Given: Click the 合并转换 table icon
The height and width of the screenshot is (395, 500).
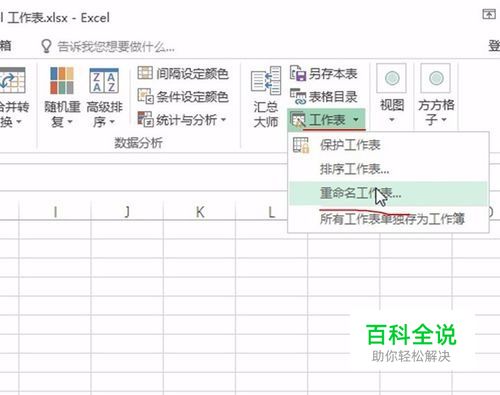Looking at the screenshot, I should [12, 80].
